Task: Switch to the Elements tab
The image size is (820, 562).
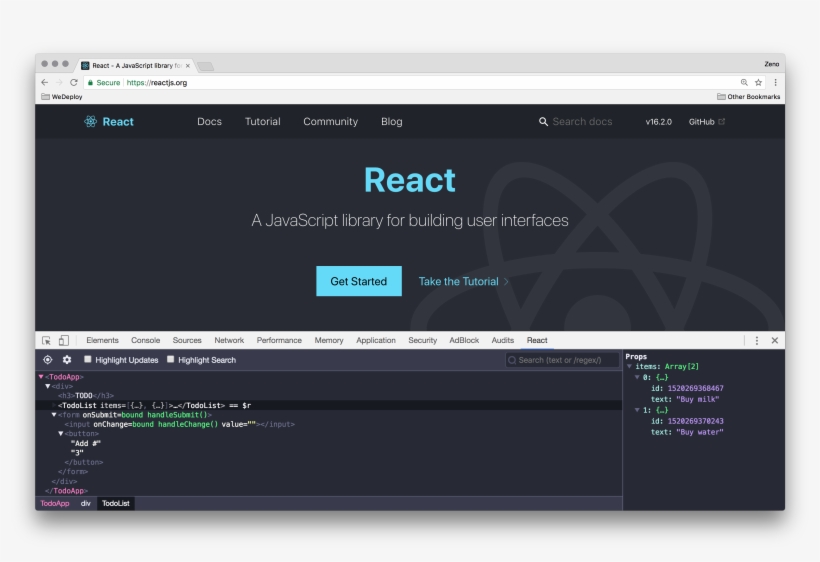Action: point(102,340)
